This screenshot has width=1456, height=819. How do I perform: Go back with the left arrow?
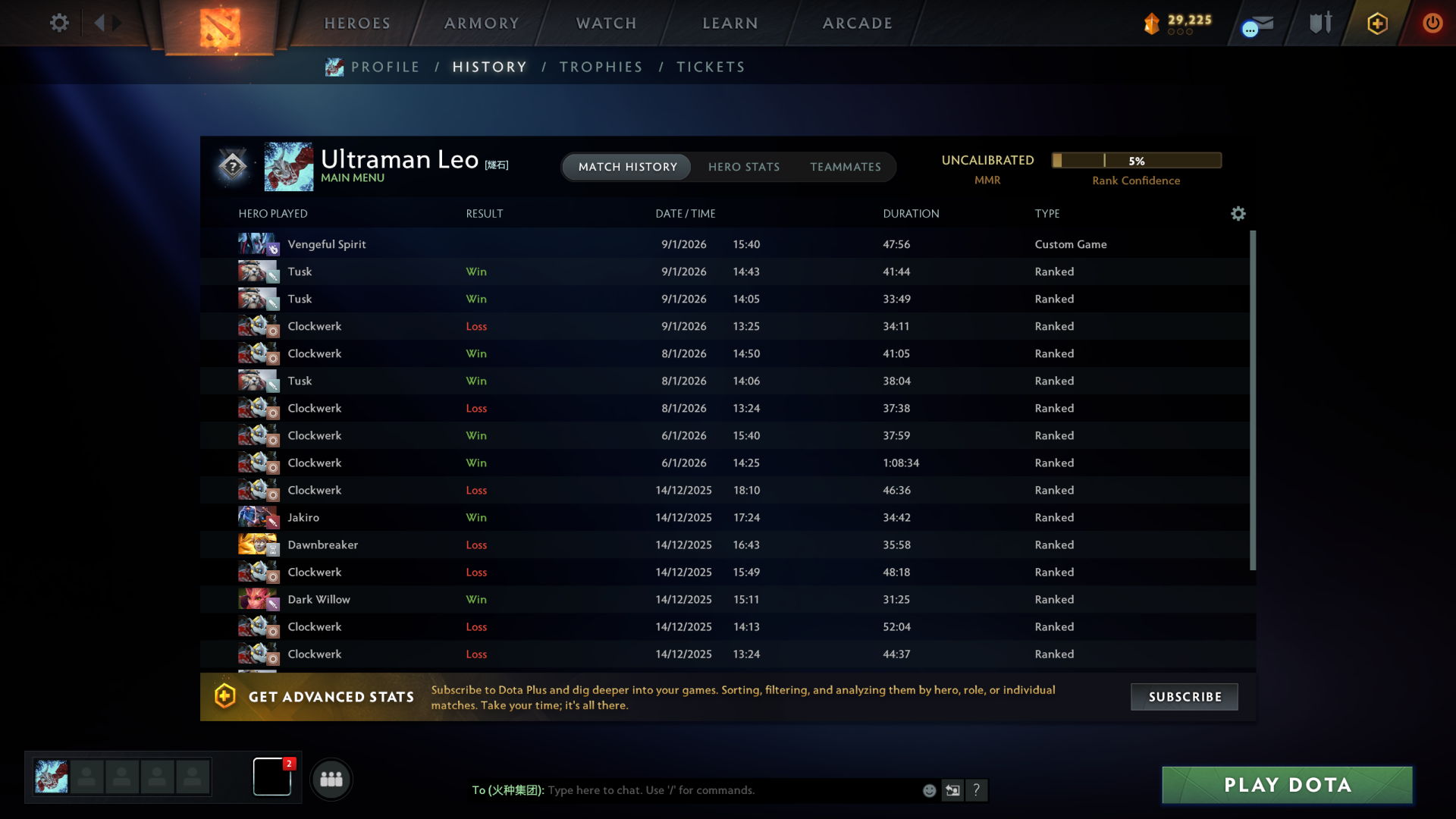click(99, 23)
